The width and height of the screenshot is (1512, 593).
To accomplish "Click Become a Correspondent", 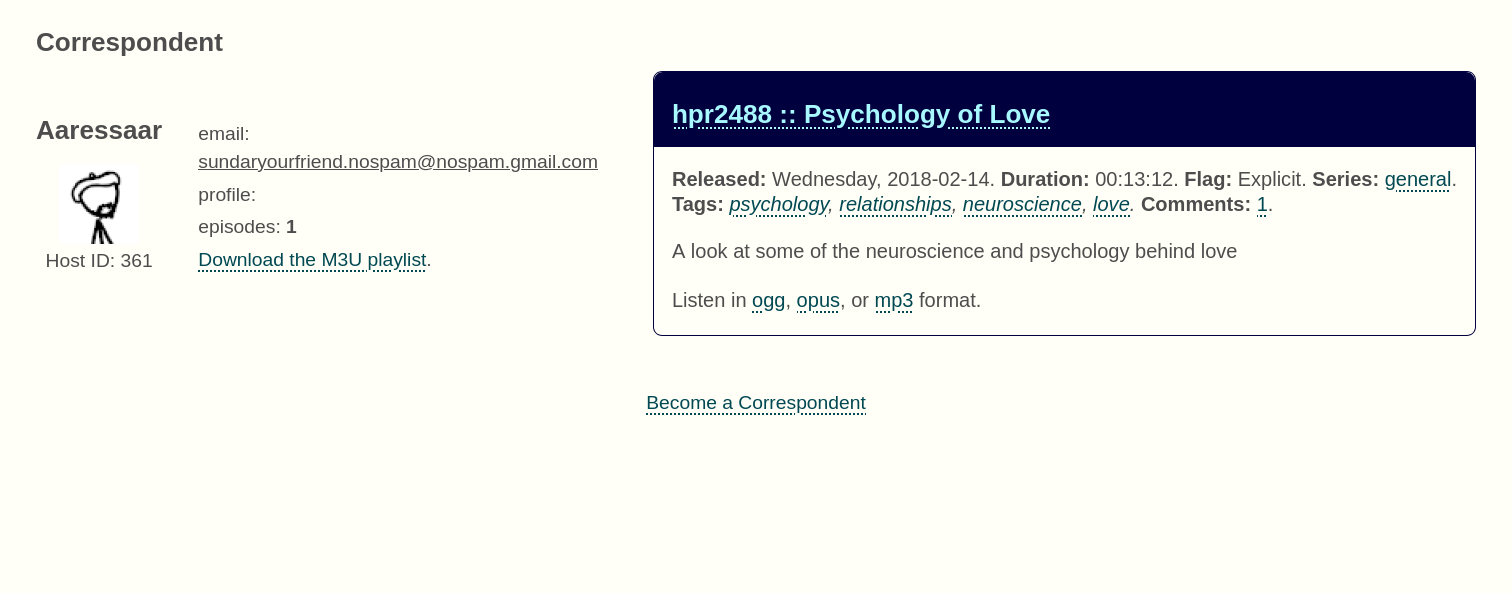I will (x=755, y=403).
